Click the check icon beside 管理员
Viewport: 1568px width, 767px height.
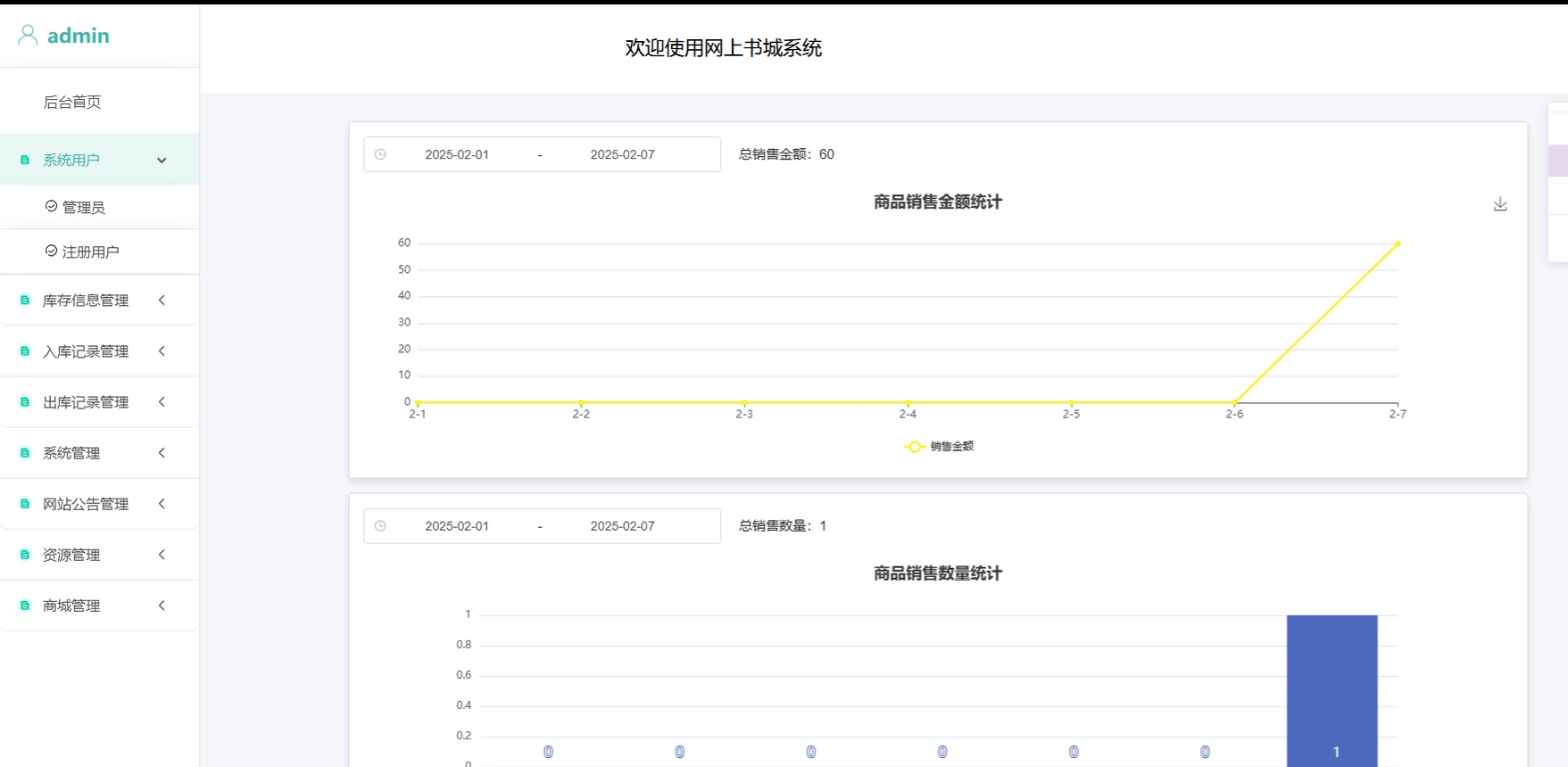click(x=51, y=206)
